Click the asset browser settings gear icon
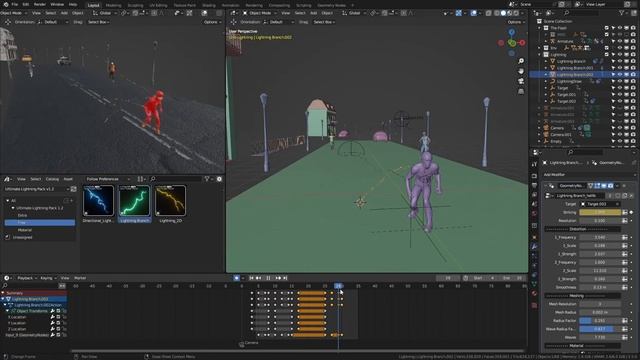This screenshot has height=360, width=640. [219, 179]
